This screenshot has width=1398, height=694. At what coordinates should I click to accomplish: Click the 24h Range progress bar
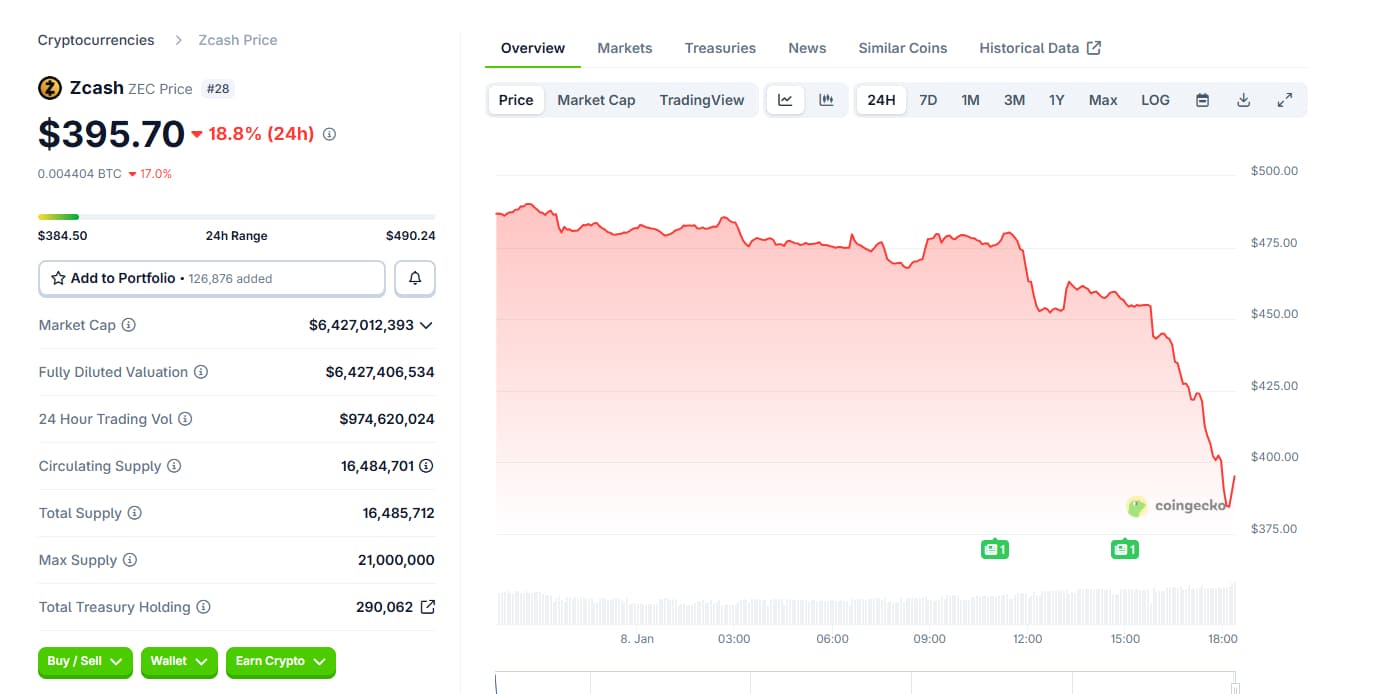(x=236, y=216)
